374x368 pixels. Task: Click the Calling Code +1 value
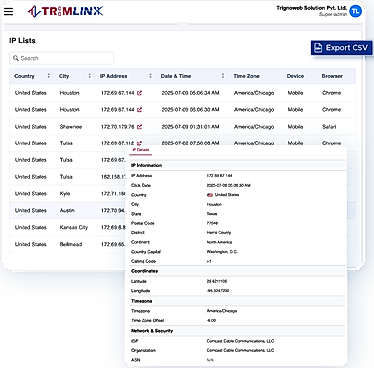[209, 261]
